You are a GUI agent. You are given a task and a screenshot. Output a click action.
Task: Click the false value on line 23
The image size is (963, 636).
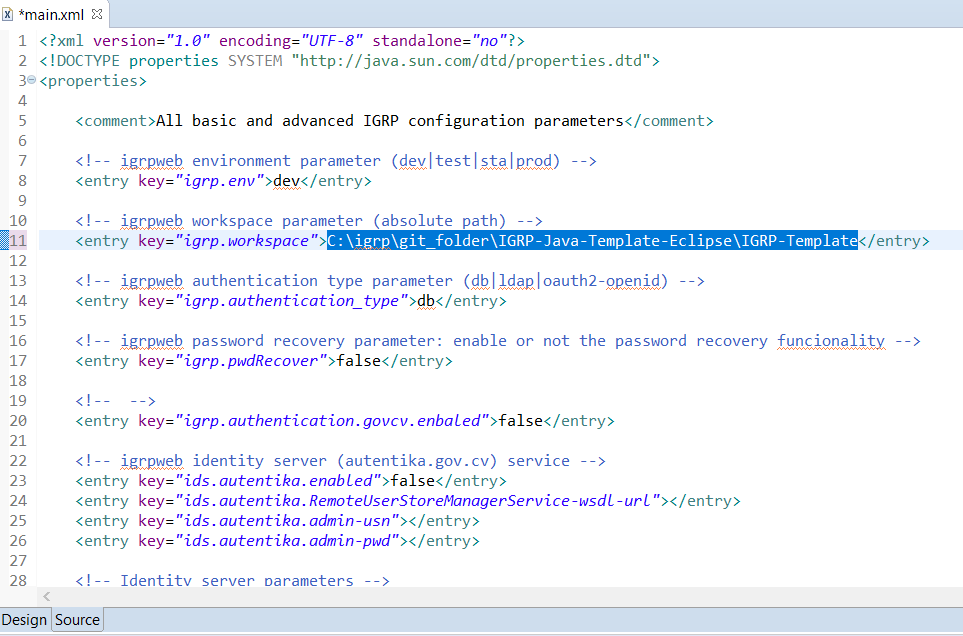click(413, 481)
